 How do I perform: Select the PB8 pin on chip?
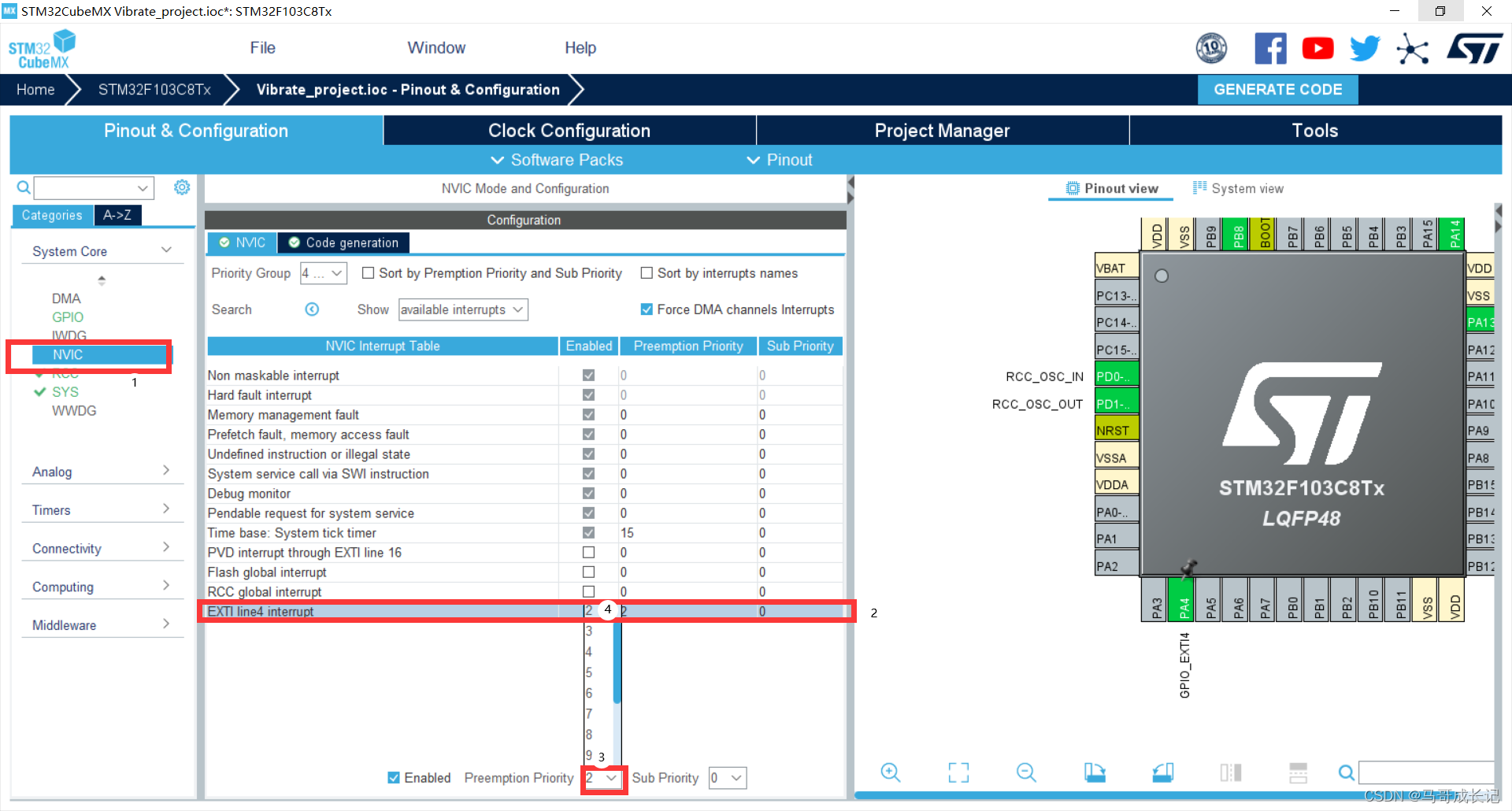coord(1237,234)
